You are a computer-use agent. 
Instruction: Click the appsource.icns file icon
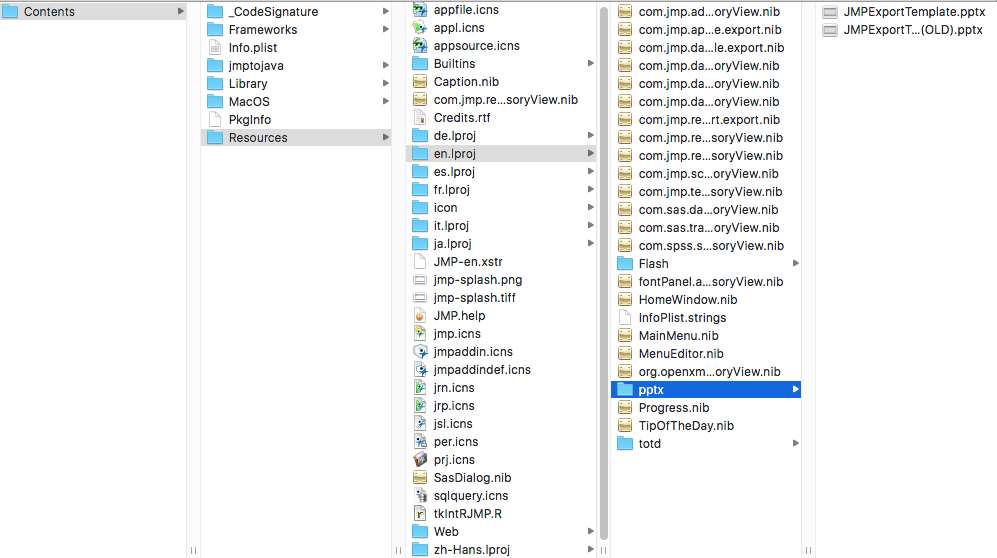point(420,45)
